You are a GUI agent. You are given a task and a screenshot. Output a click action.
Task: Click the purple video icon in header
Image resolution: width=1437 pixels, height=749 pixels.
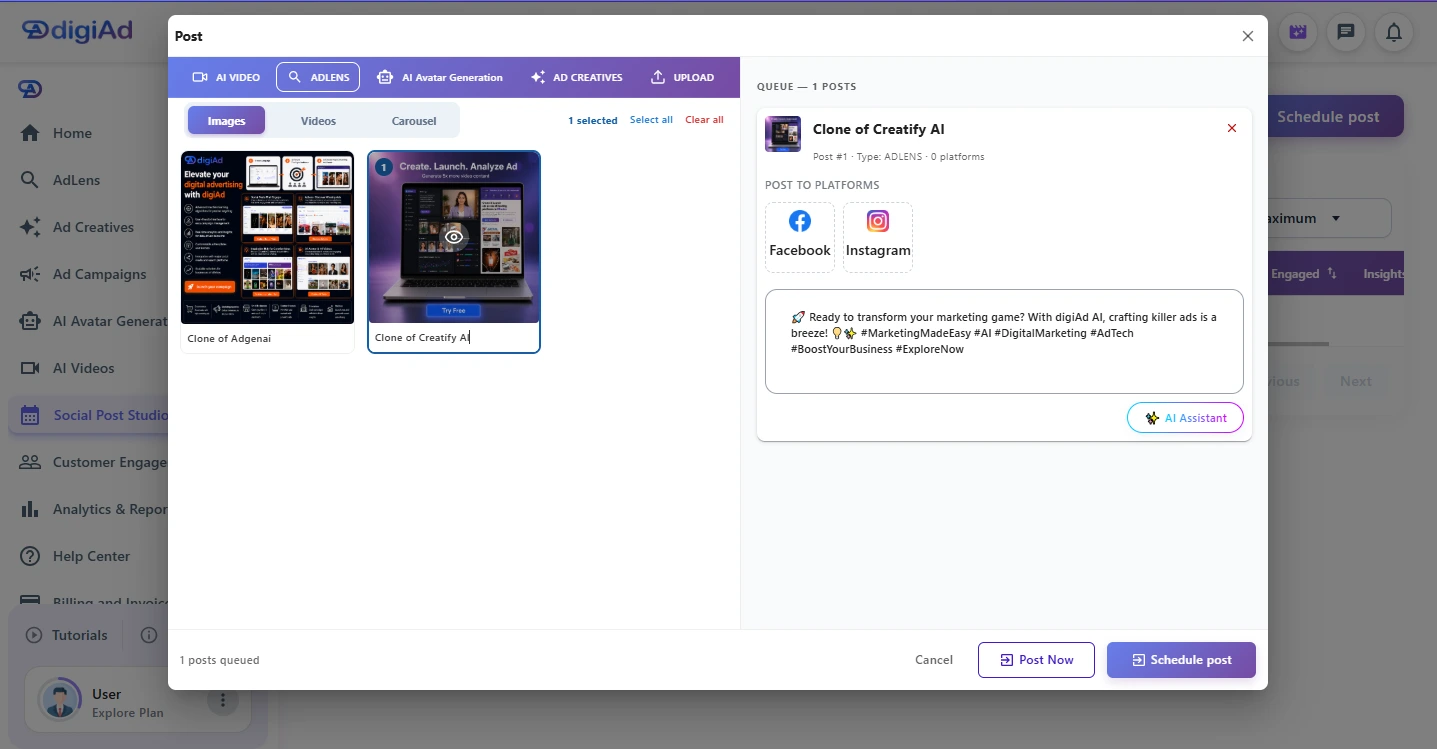tap(1298, 32)
